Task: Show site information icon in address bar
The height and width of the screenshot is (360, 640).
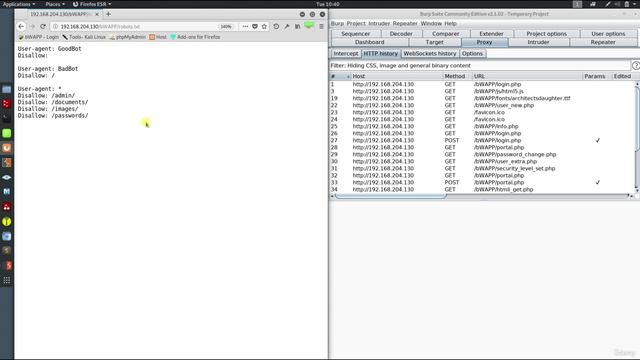Action: click(56, 26)
